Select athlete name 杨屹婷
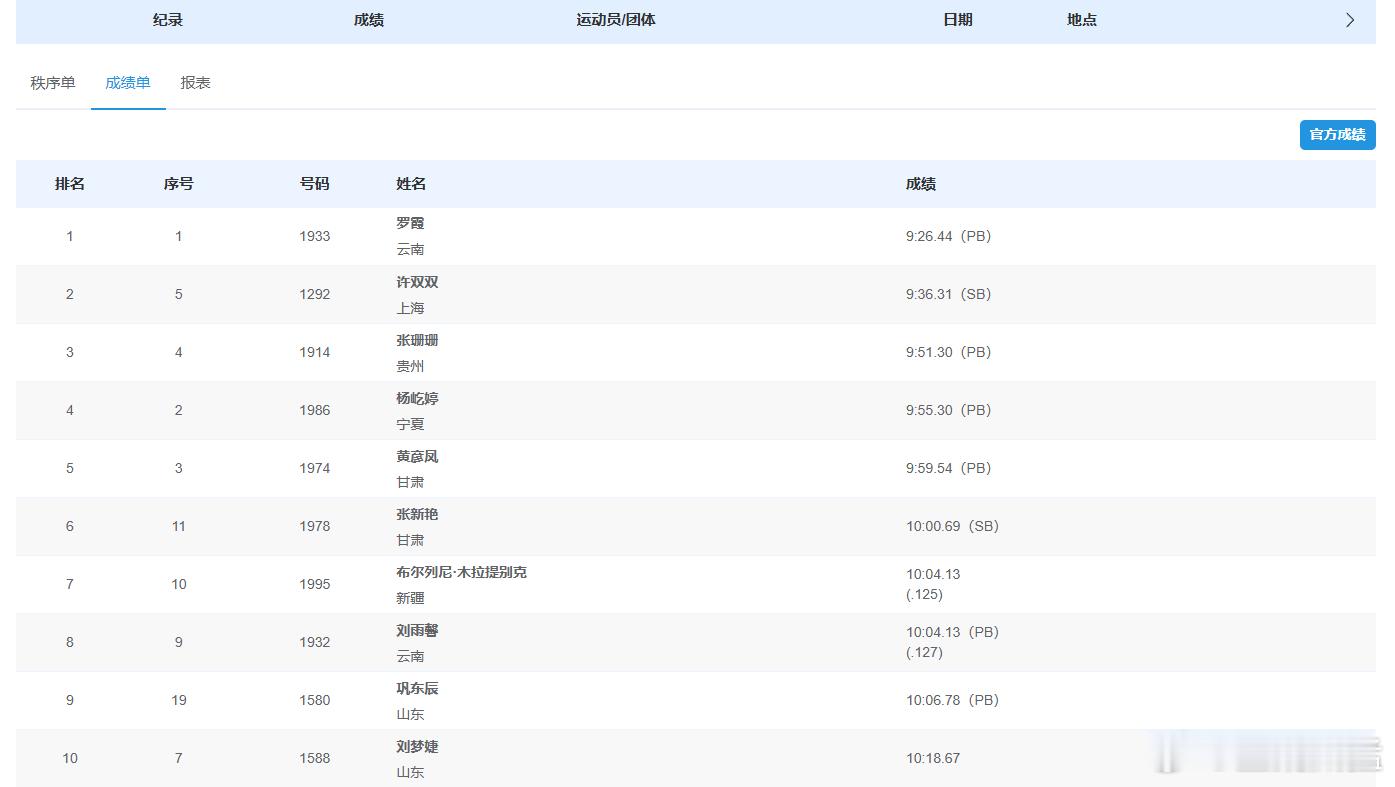The height and width of the screenshot is (787, 1395). pyautogui.click(x=417, y=398)
